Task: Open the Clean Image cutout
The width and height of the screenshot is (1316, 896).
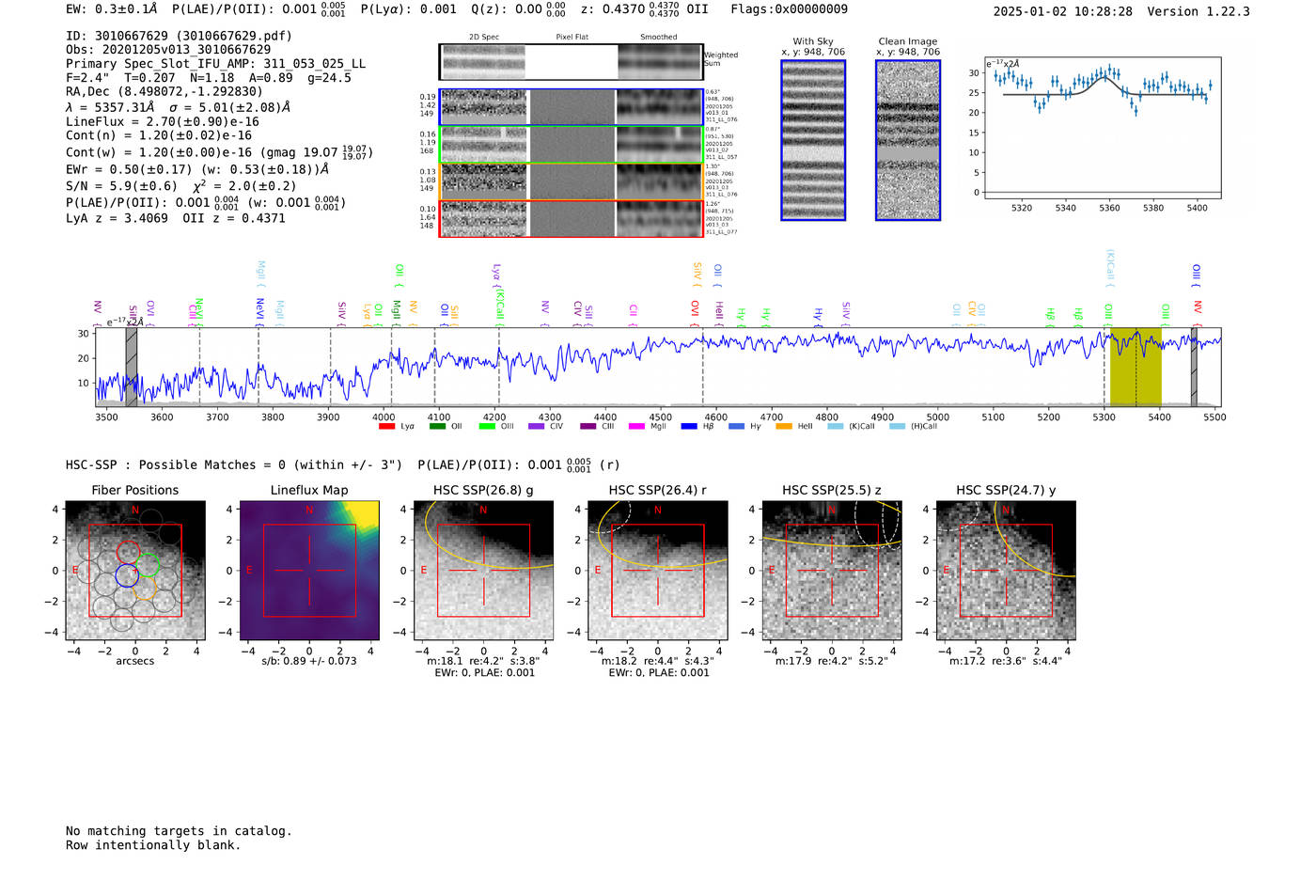Action: point(908,140)
